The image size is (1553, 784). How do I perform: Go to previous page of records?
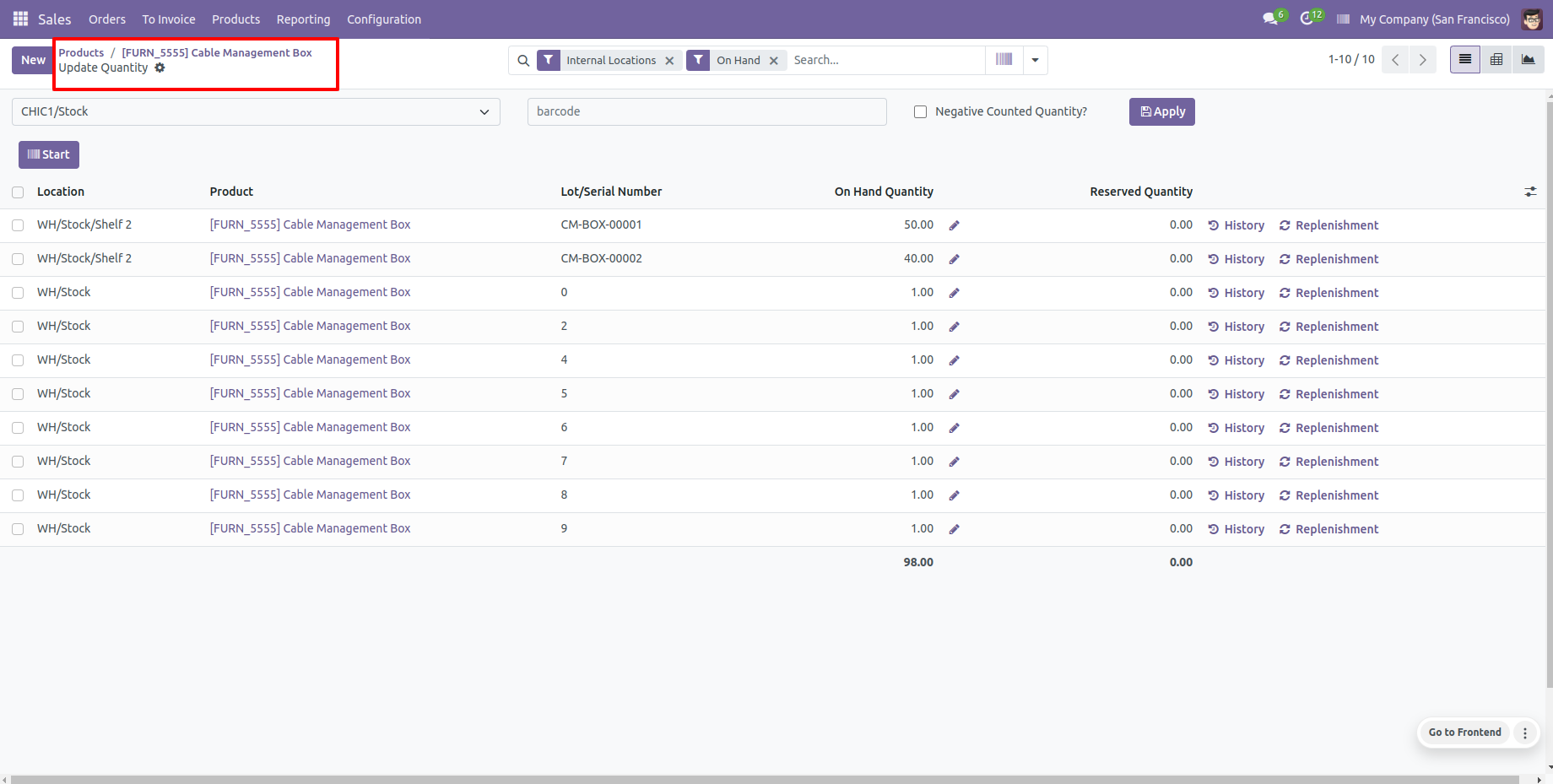click(1395, 59)
